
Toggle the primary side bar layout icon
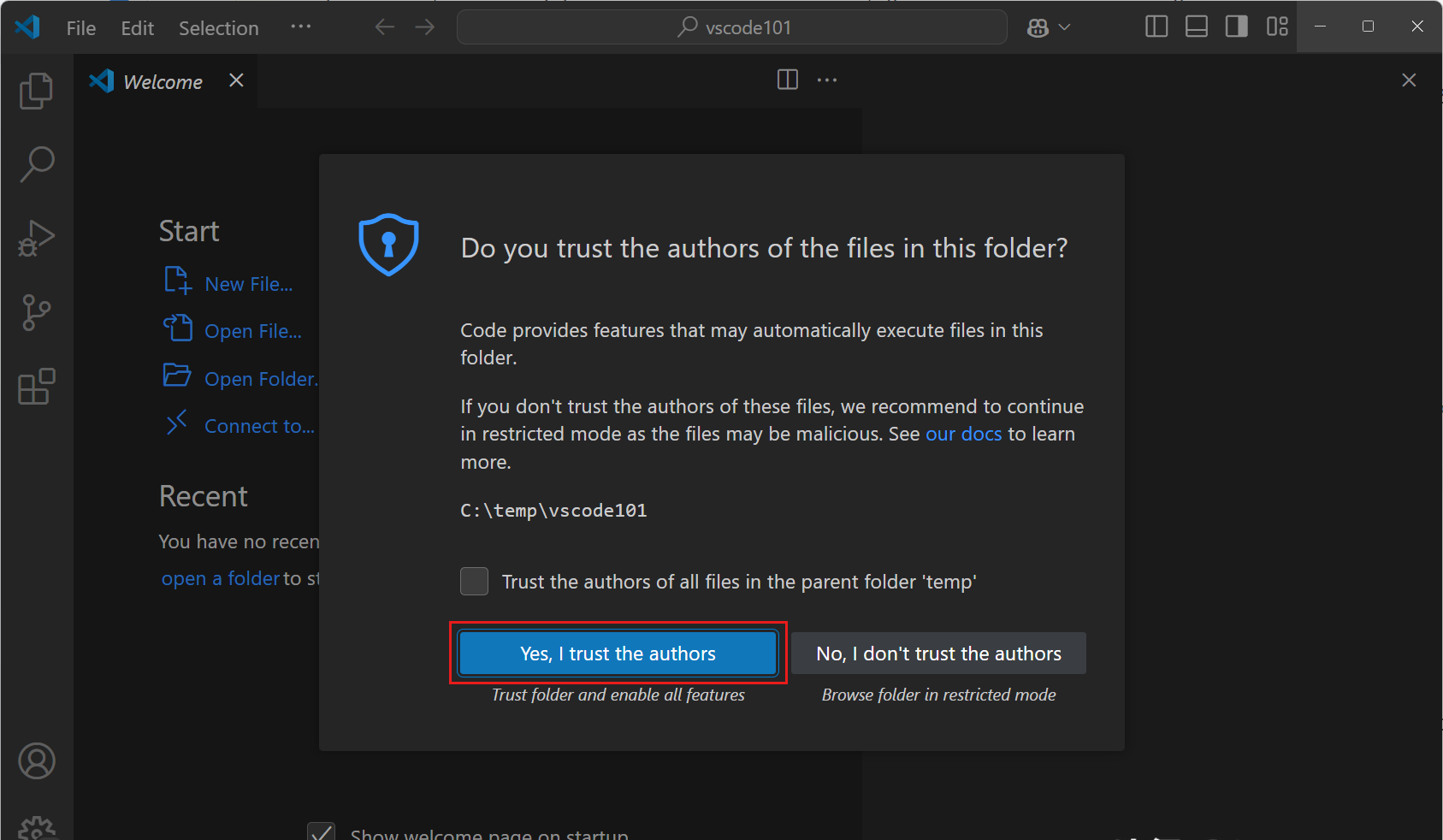point(1156,27)
